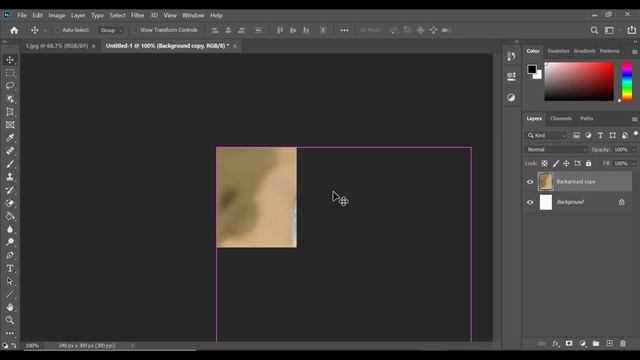The height and width of the screenshot is (360, 640).
Task: Open the Opacity slider dropdown
Action: [x=634, y=150]
